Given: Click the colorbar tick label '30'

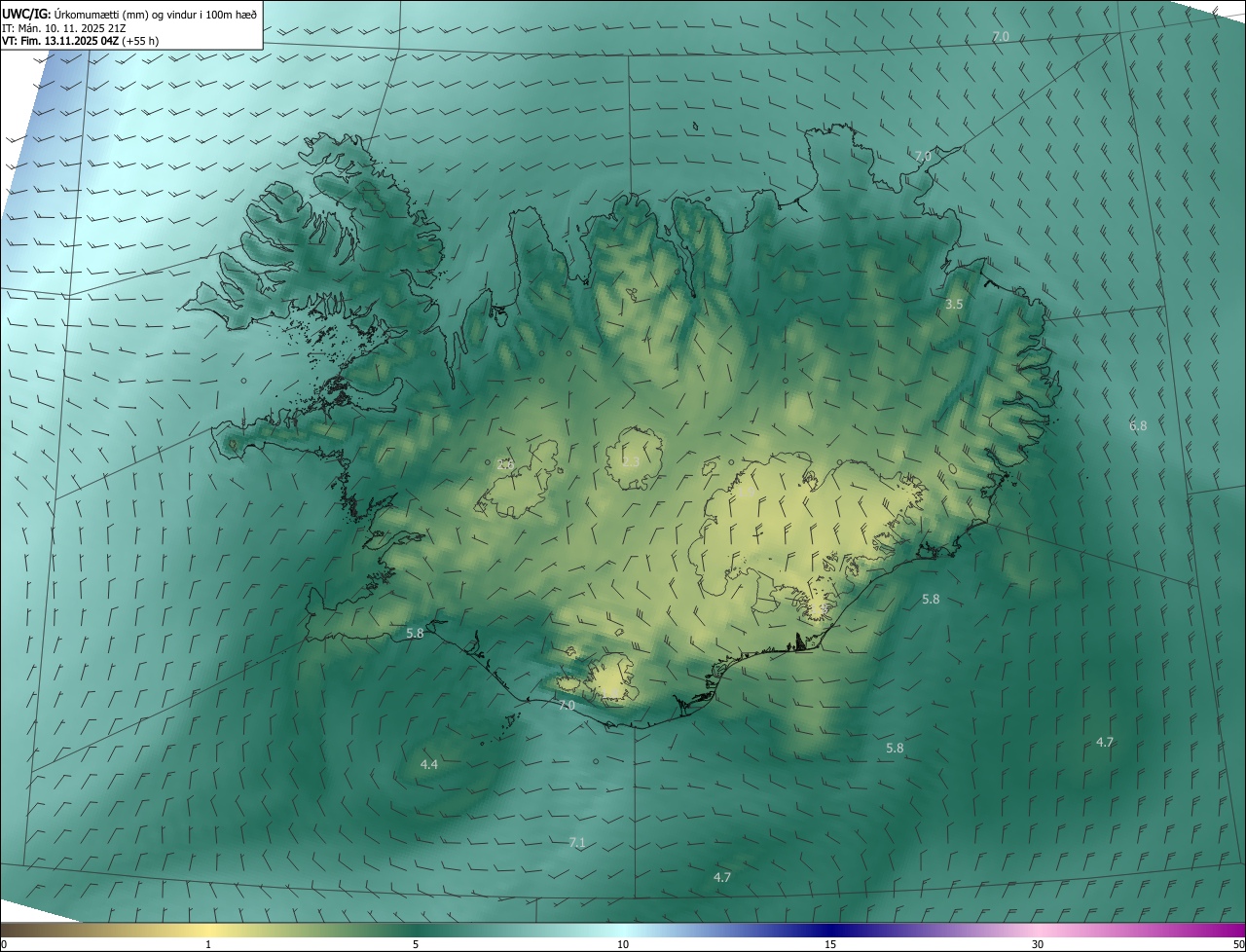Looking at the screenshot, I should pos(1038,944).
